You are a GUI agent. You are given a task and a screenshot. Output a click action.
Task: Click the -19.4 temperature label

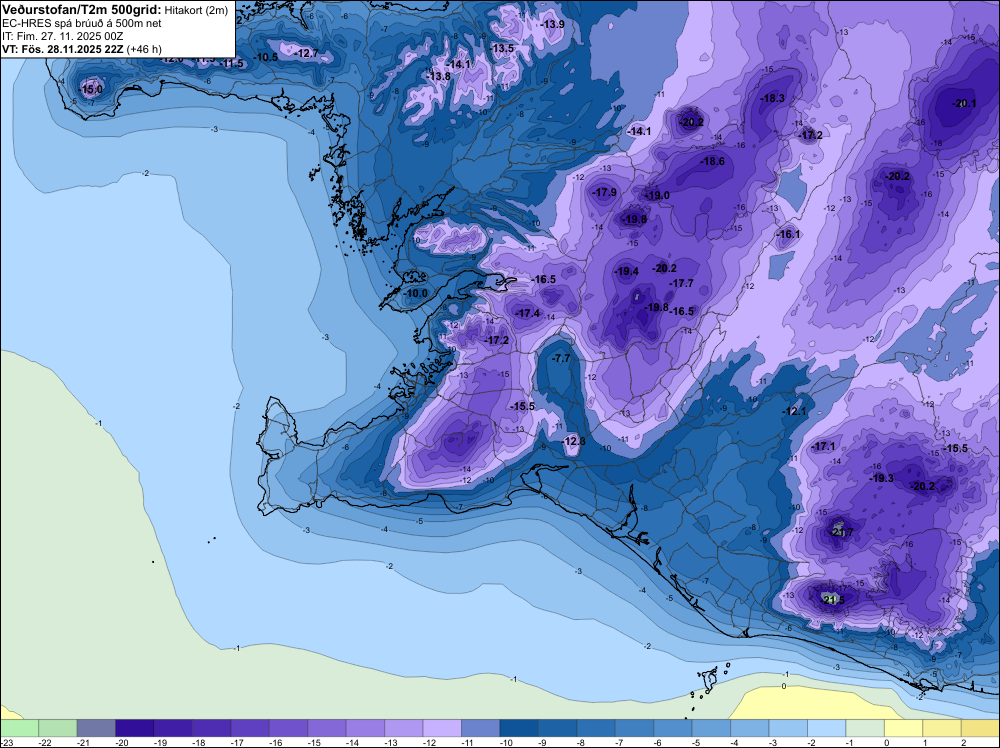626,271
